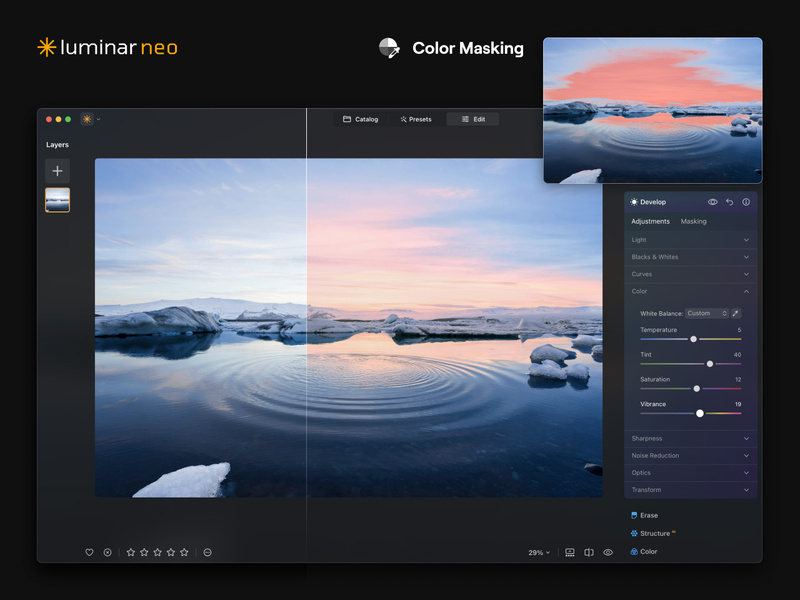The width and height of the screenshot is (800, 600).
Task: Open the White Balance Custom dropdown
Action: click(x=706, y=313)
